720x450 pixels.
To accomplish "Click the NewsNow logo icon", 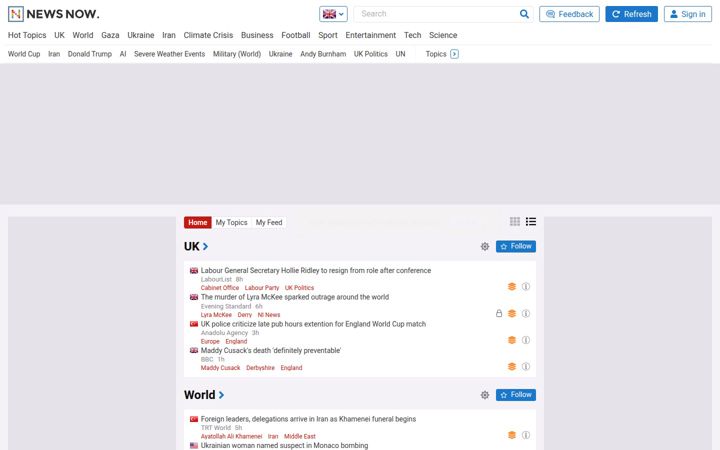I will pyautogui.click(x=16, y=14).
